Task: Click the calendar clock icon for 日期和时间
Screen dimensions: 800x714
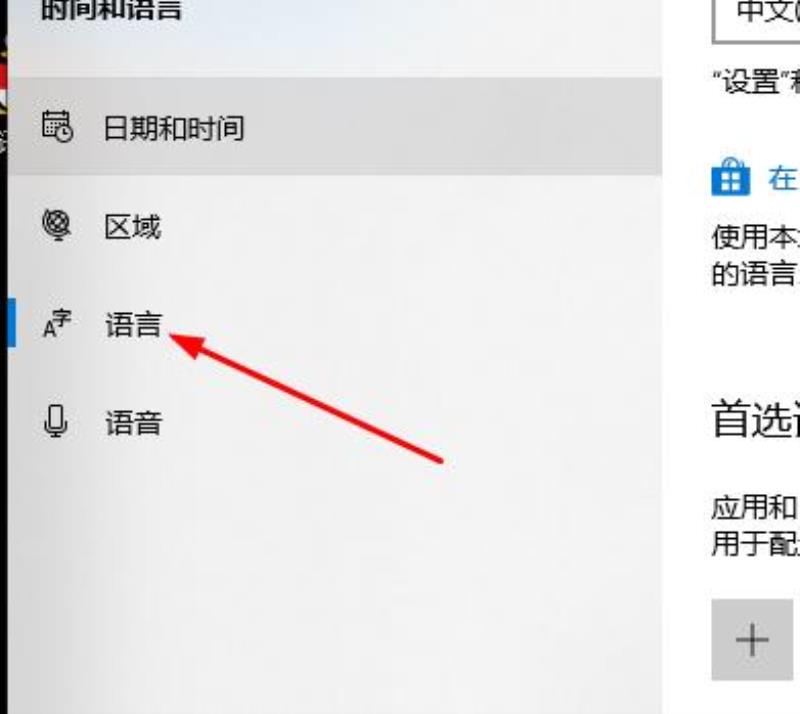Action: [x=57, y=126]
